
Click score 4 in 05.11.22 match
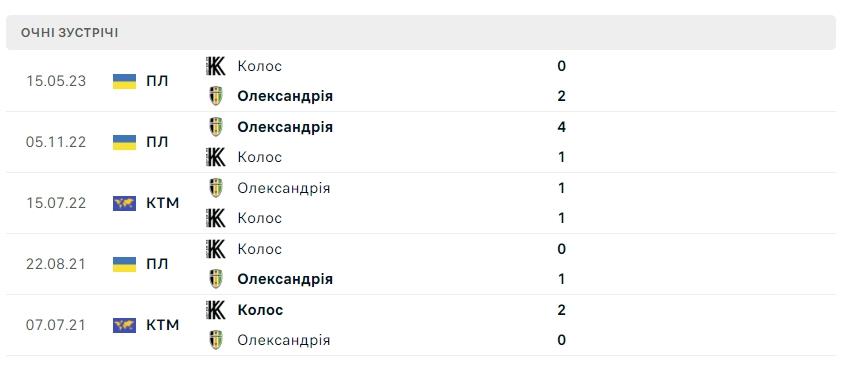pyautogui.click(x=561, y=127)
